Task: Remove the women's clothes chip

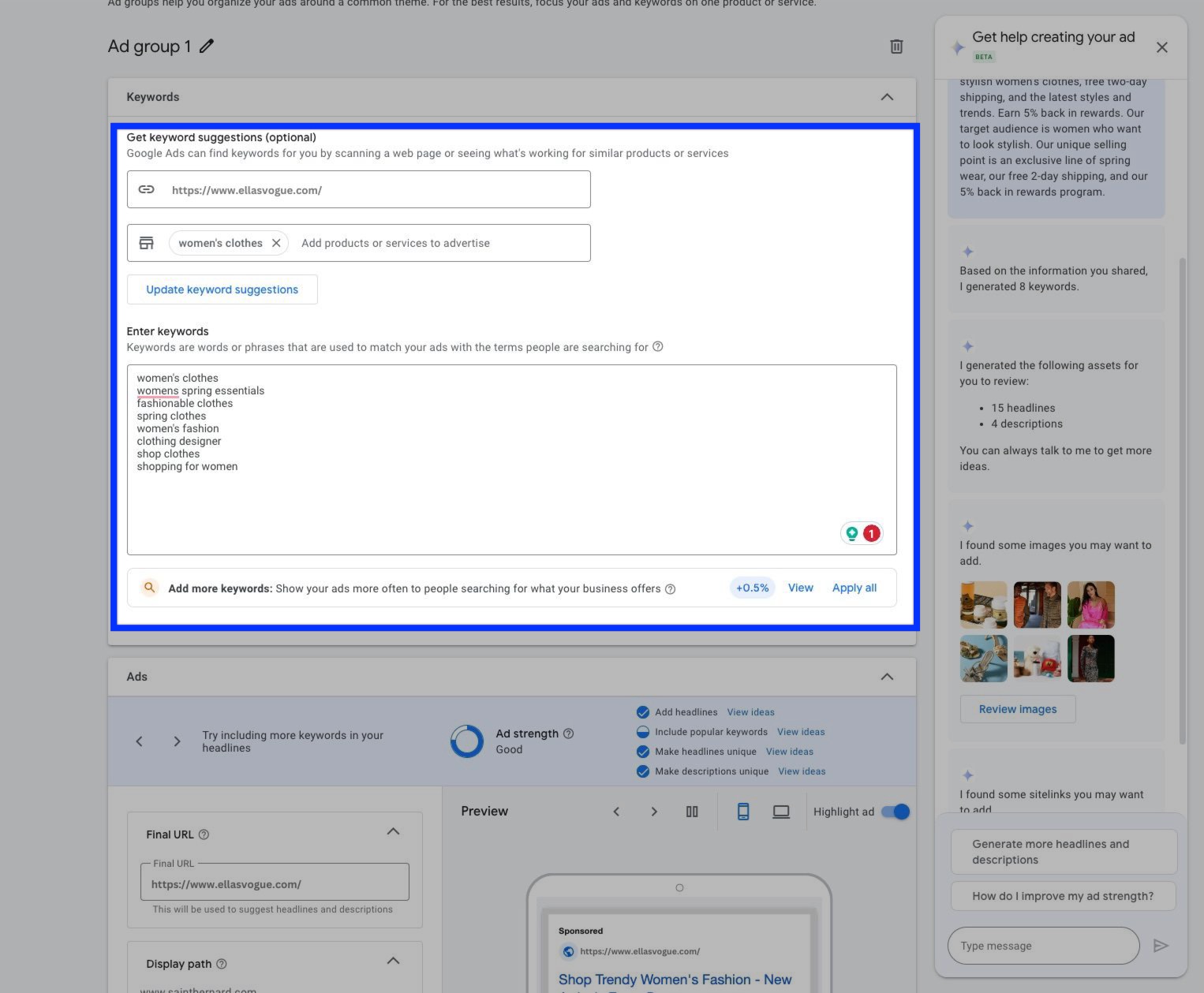Action: (276, 243)
